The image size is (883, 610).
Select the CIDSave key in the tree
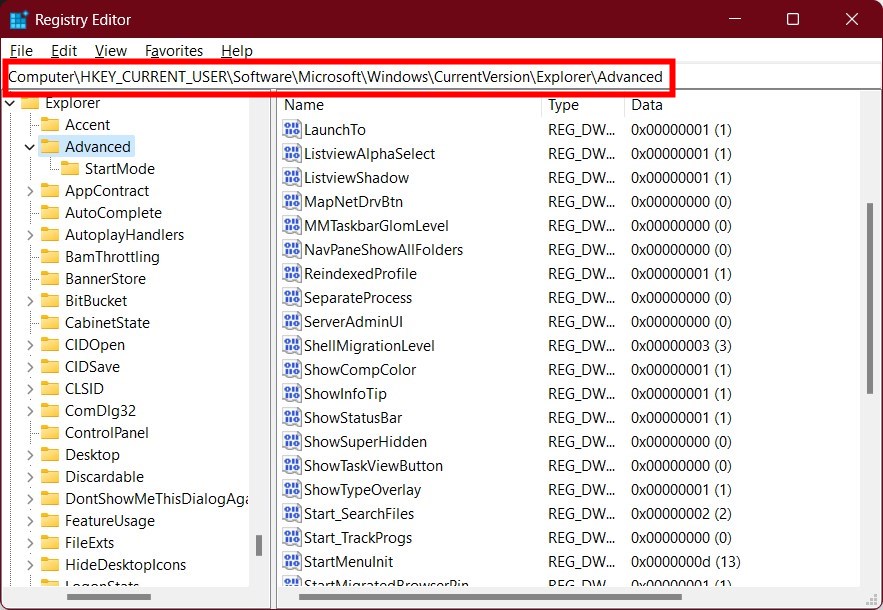(x=92, y=367)
